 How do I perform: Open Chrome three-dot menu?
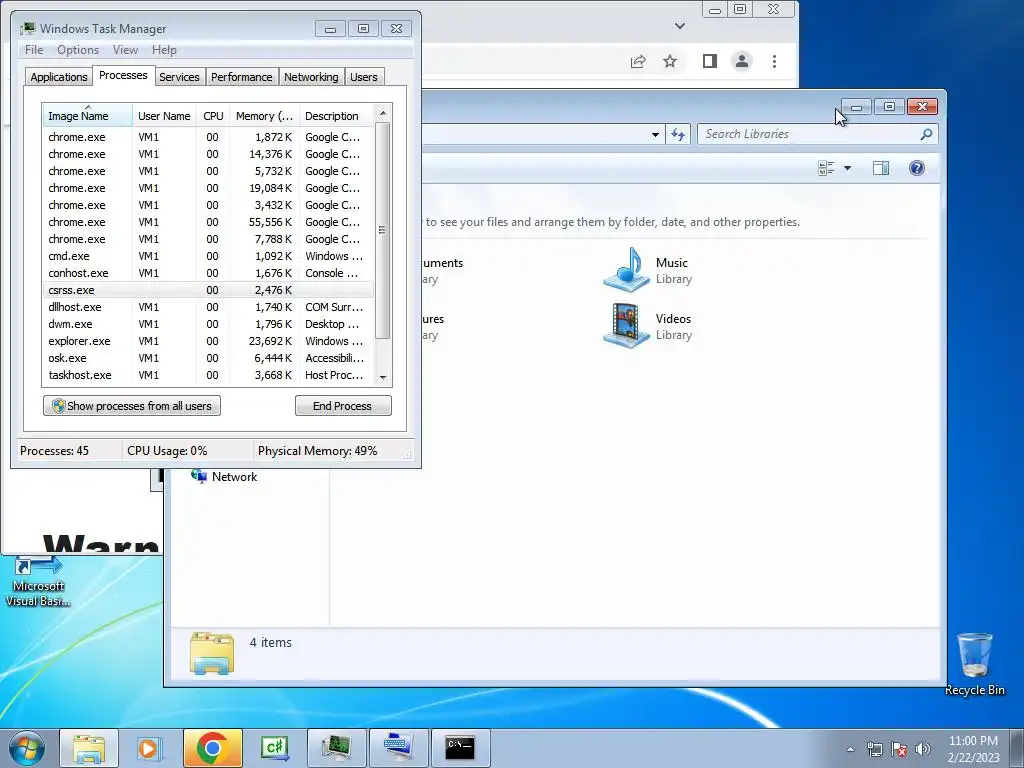[775, 61]
